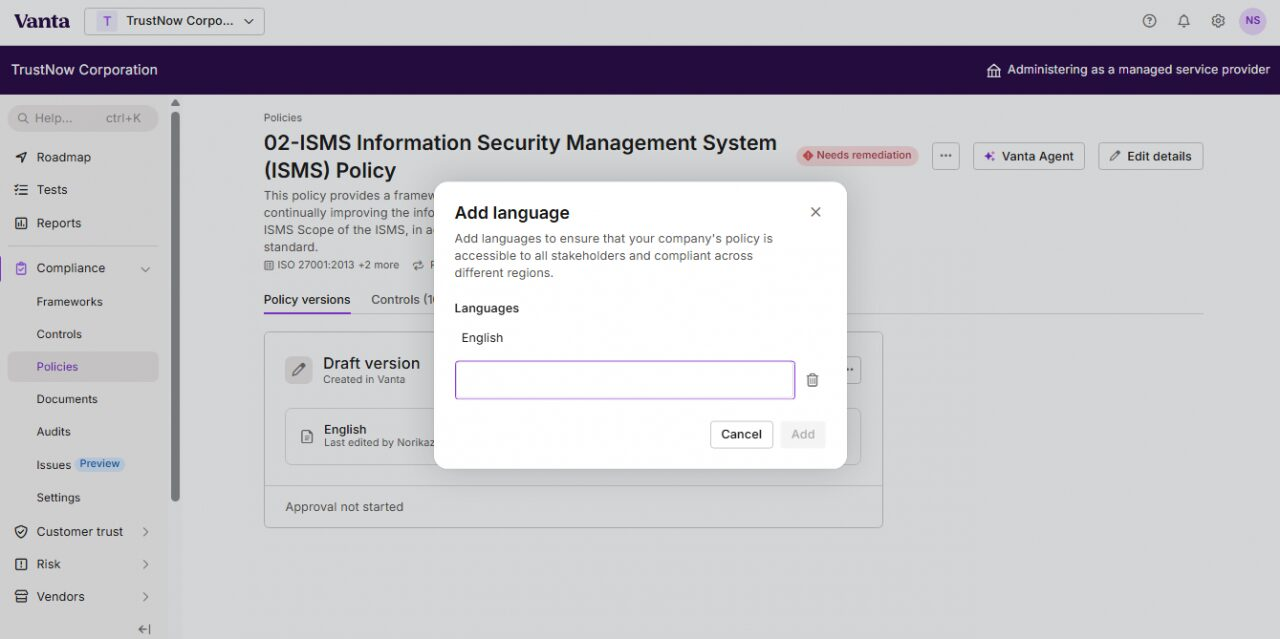Go to Documents under Compliance
1280x639 pixels.
click(67, 399)
